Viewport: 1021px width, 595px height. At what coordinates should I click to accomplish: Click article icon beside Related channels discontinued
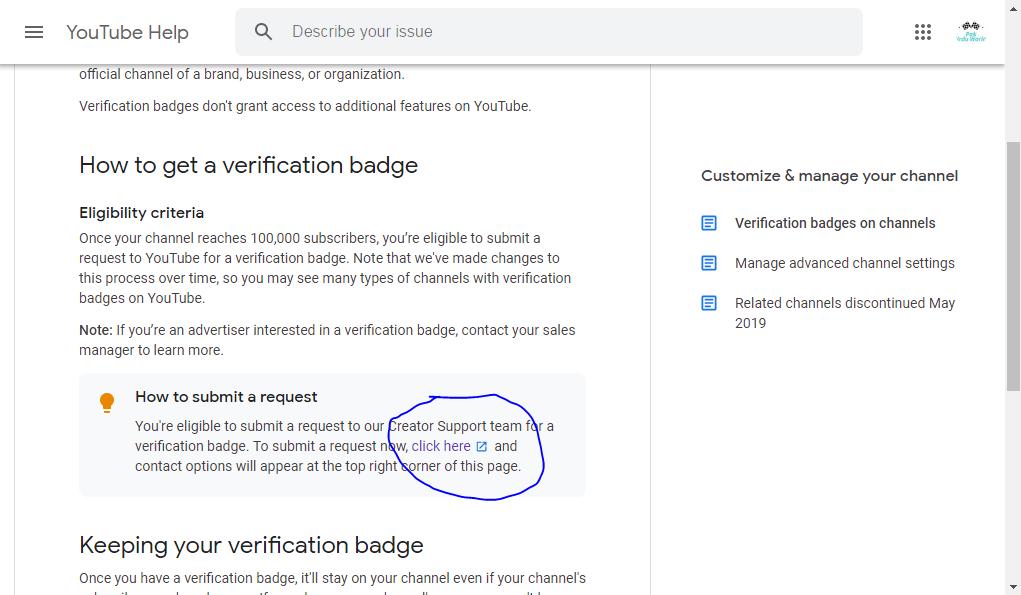(709, 303)
